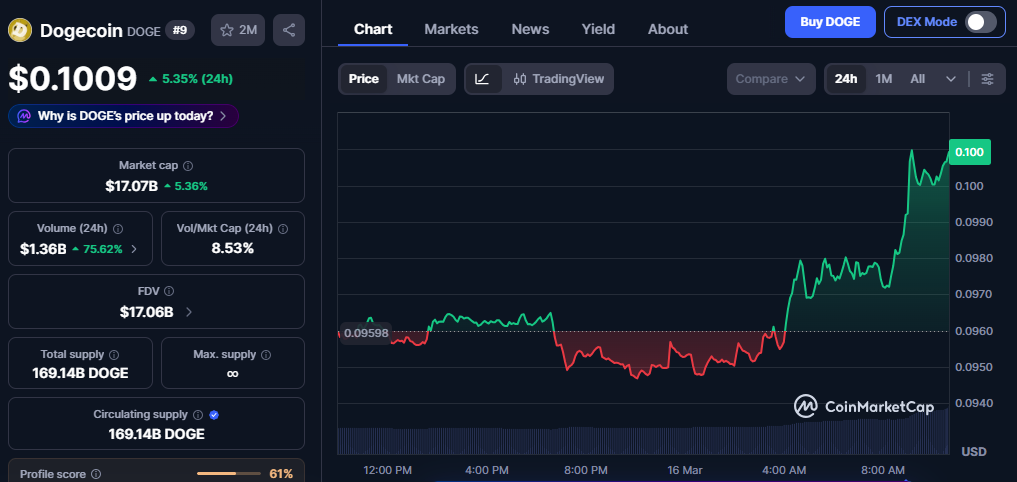Show Total supply info icon
This screenshot has height=482, width=1017.
click(x=114, y=355)
